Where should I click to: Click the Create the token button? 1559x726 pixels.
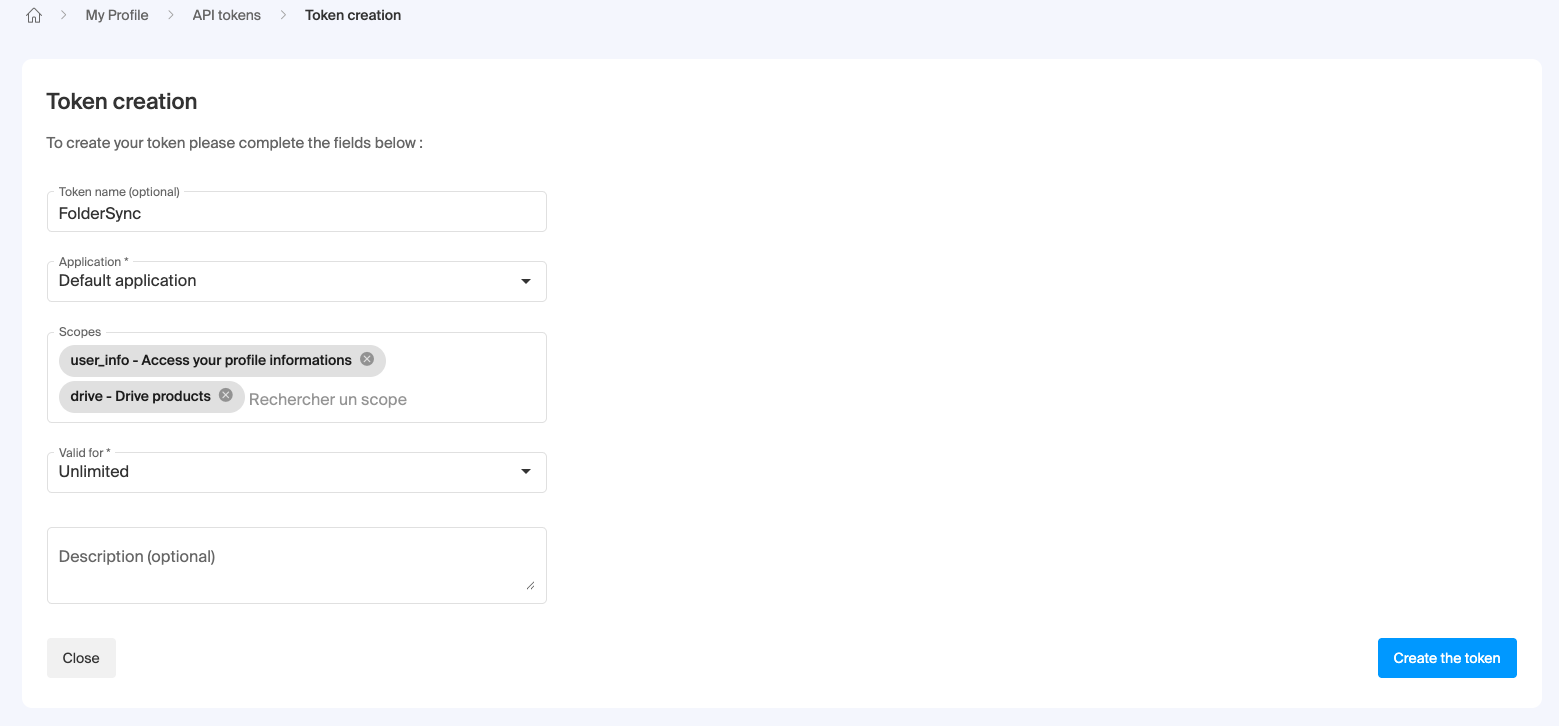1446,657
